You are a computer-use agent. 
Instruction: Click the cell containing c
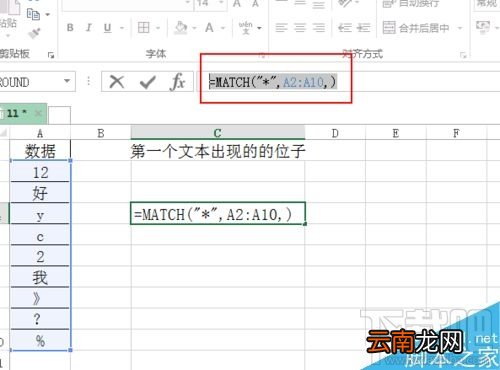40,235
